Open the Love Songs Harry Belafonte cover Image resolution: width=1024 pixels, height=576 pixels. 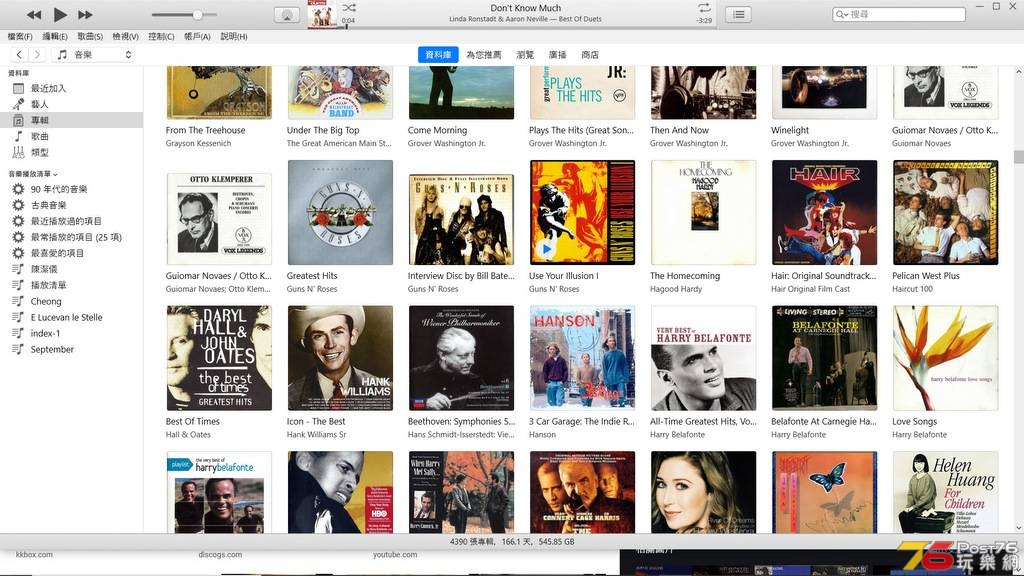945,358
